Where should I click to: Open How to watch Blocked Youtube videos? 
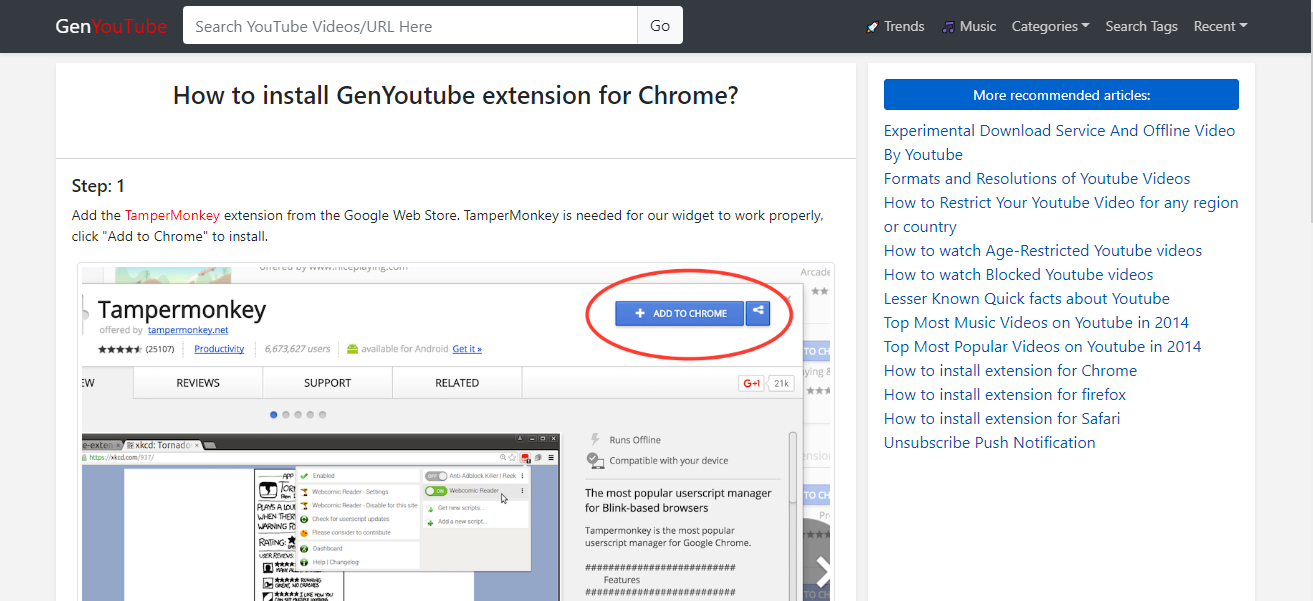pyautogui.click(x=1018, y=275)
